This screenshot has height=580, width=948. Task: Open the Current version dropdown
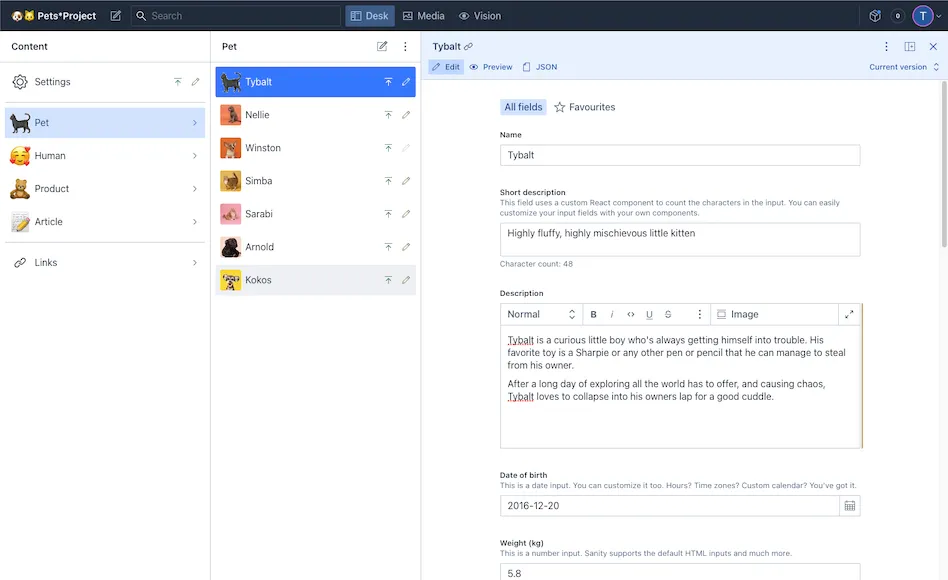pos(904,67)
